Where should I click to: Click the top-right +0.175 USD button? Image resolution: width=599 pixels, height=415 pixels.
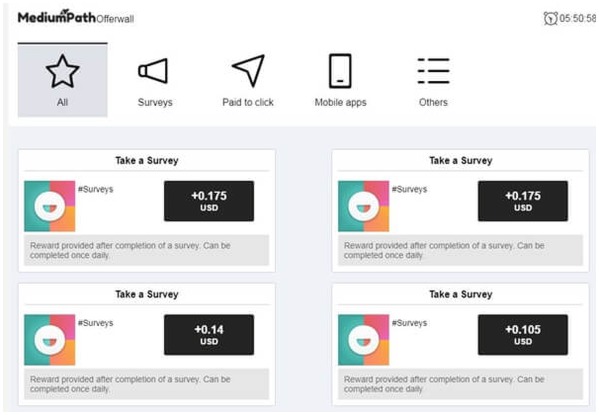coord(523,201)
